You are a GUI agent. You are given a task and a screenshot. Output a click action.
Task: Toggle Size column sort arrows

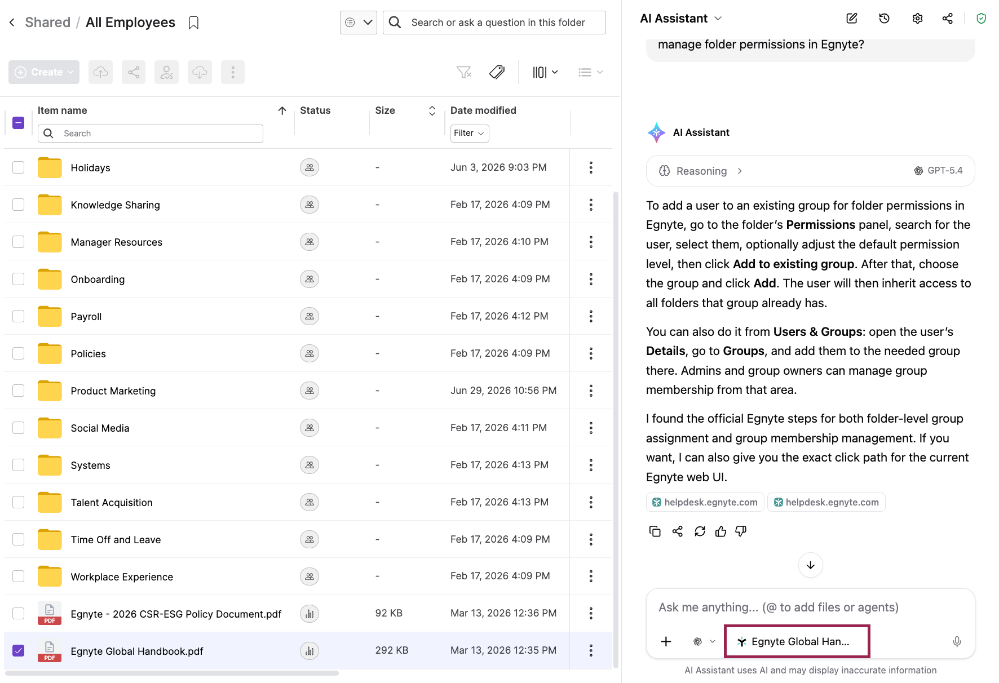click(x=432, y=111)
